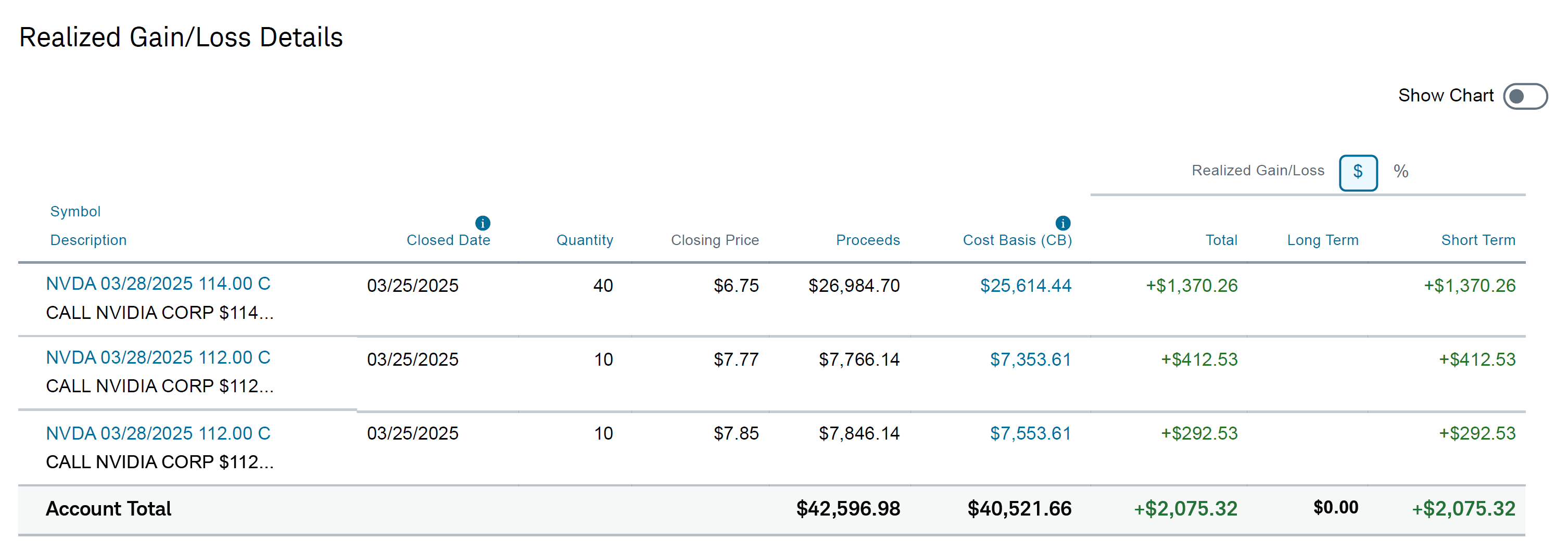Open the NVDA 112.00 C link closed at $7.85
1568x553 pixels.
(158, 433)
